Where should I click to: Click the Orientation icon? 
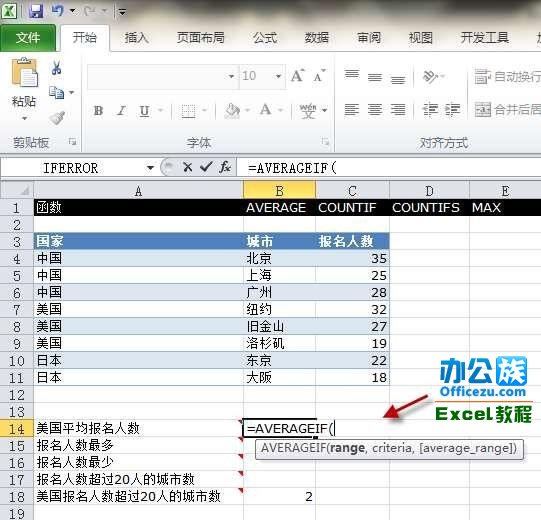(x=430, y=76)
